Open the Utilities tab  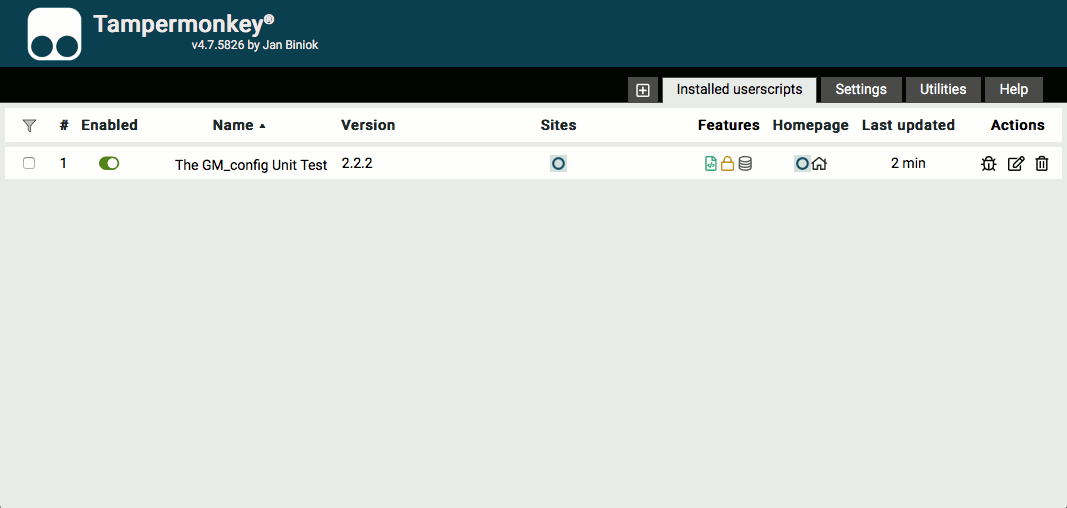point(943,90)
